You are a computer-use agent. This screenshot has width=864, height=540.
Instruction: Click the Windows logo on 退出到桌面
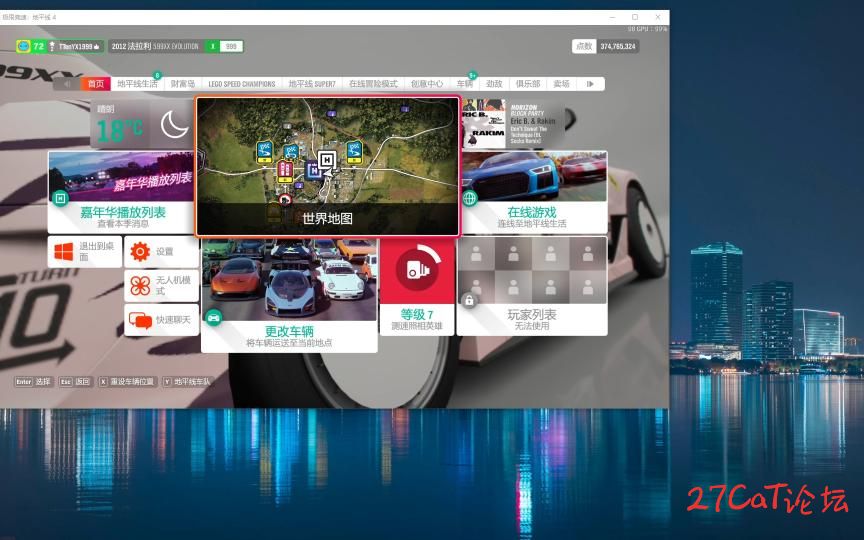click(x=63, y=252)
